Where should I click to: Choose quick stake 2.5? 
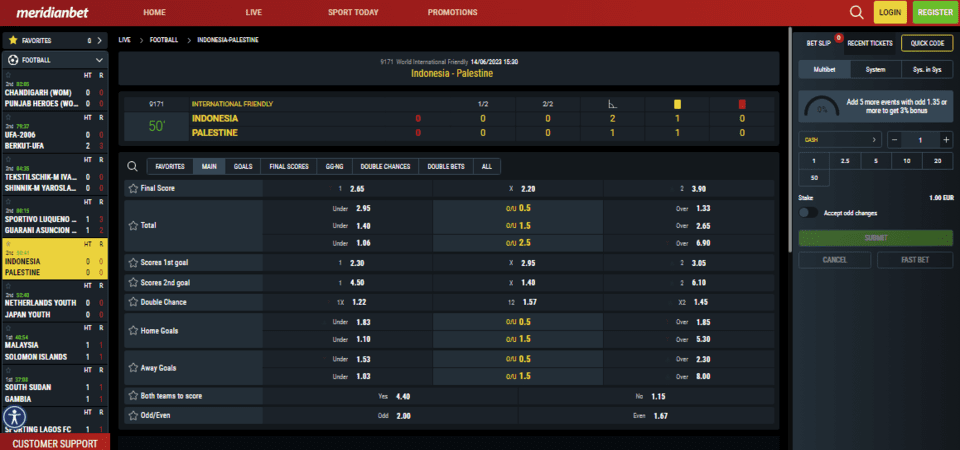point(845,161)
